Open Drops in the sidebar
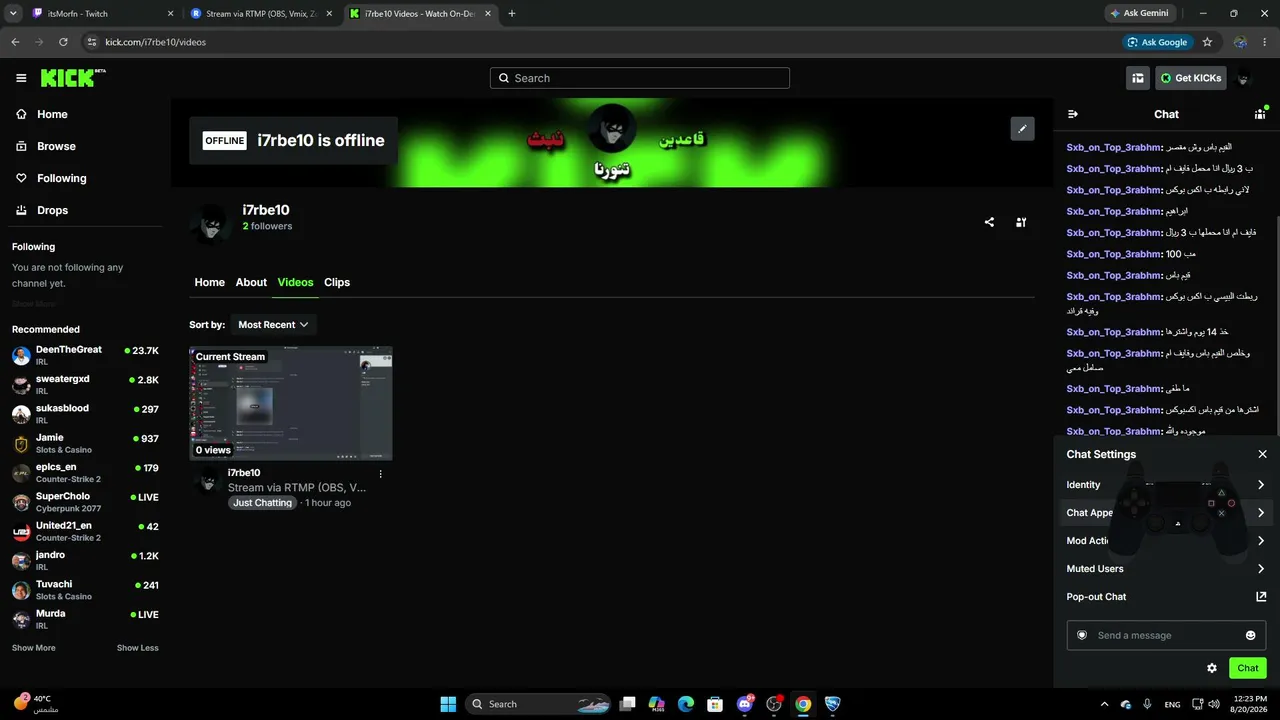This screenshot has width=1280, height=720. pyautogui.click(x=85, y=210)
